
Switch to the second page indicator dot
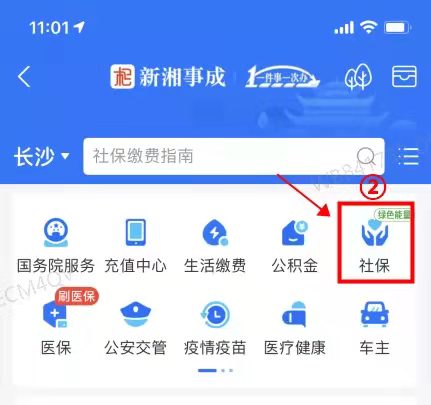pyautogui.click(x=223, y=370)
